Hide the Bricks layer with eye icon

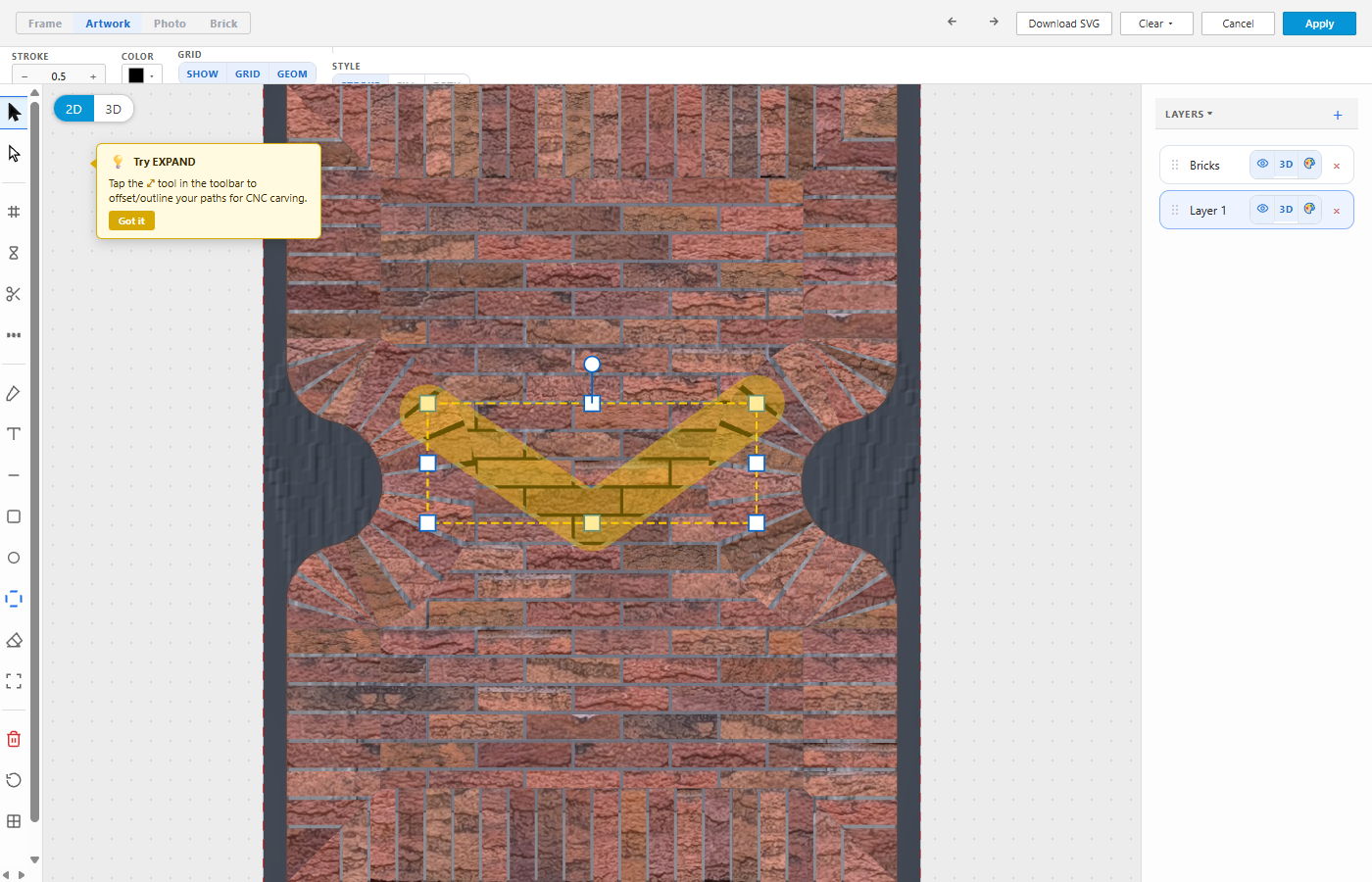pyautogui.click(x=1262, y=164)
